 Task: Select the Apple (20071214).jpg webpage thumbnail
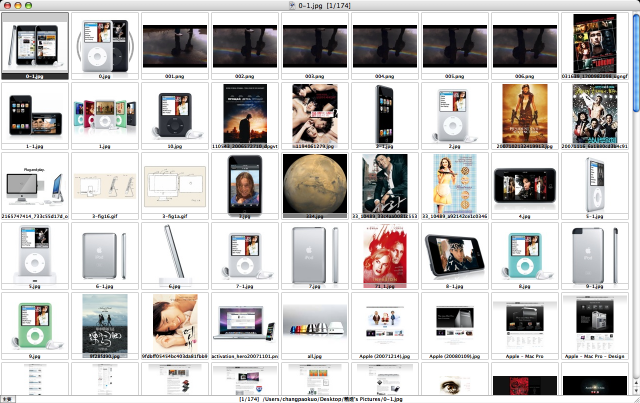385,326
